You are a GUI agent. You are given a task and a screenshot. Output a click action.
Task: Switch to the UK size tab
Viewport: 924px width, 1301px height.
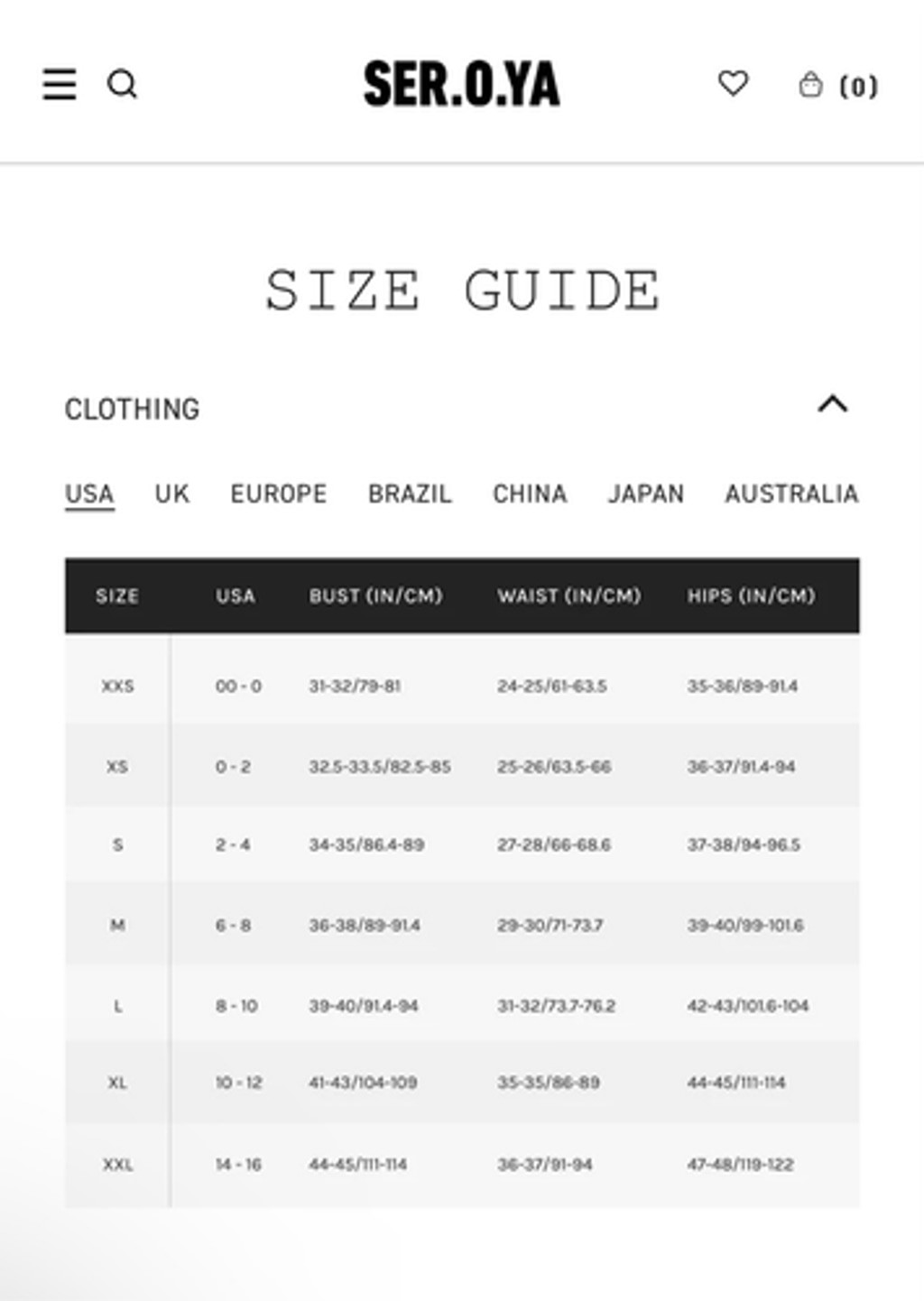pos(171,494)
